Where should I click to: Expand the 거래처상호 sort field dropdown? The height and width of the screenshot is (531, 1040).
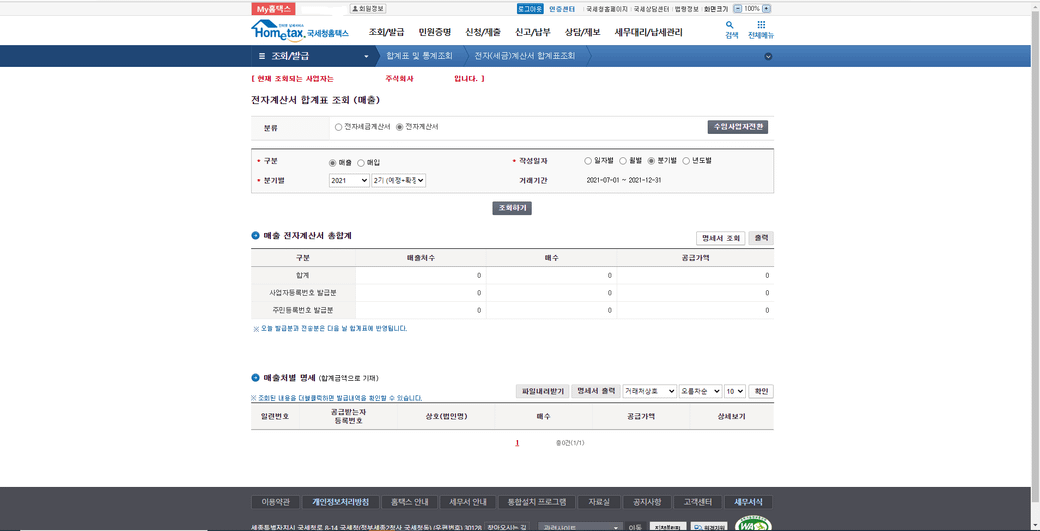point(650,391)
